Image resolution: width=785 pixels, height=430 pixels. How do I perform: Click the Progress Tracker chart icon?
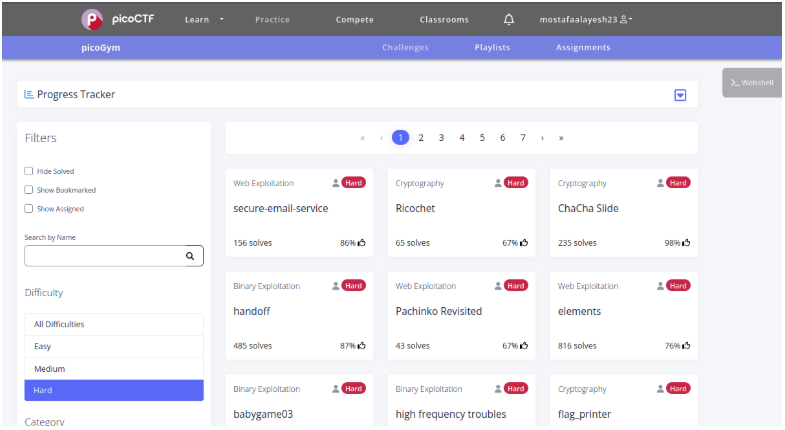click(29, 94)
